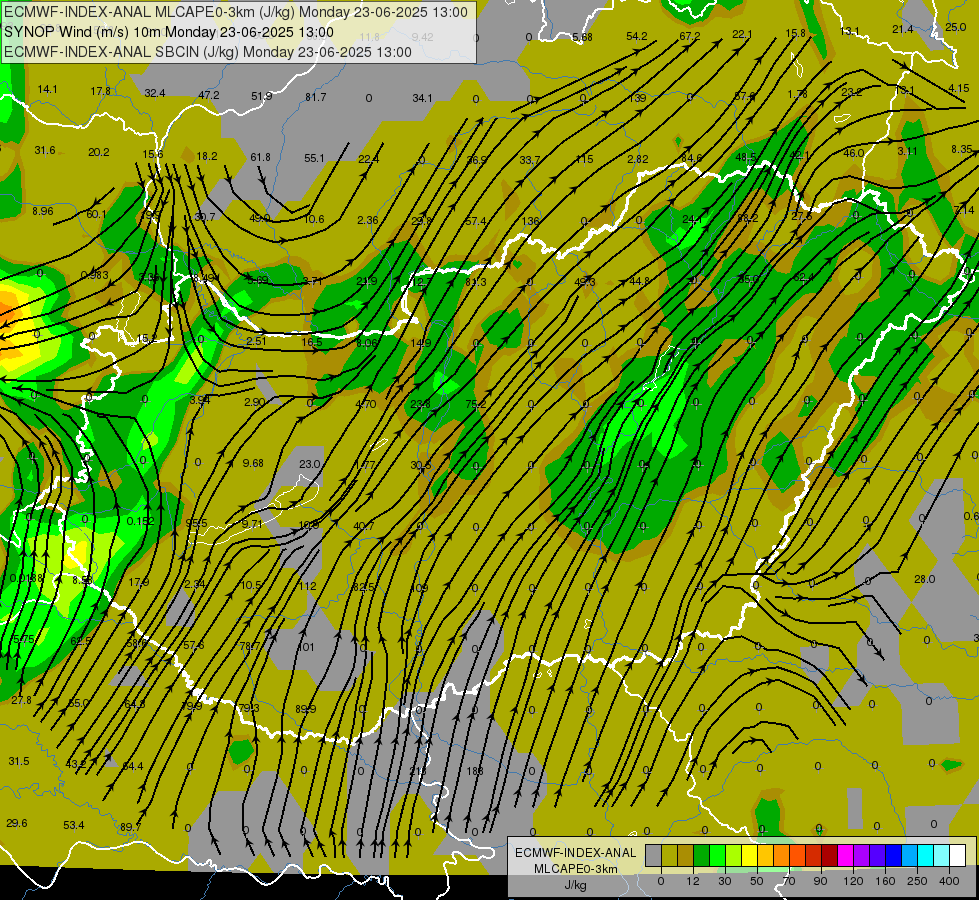979x900 pixels.
Task: Click the map value 32.4
Action: (155, 93)
